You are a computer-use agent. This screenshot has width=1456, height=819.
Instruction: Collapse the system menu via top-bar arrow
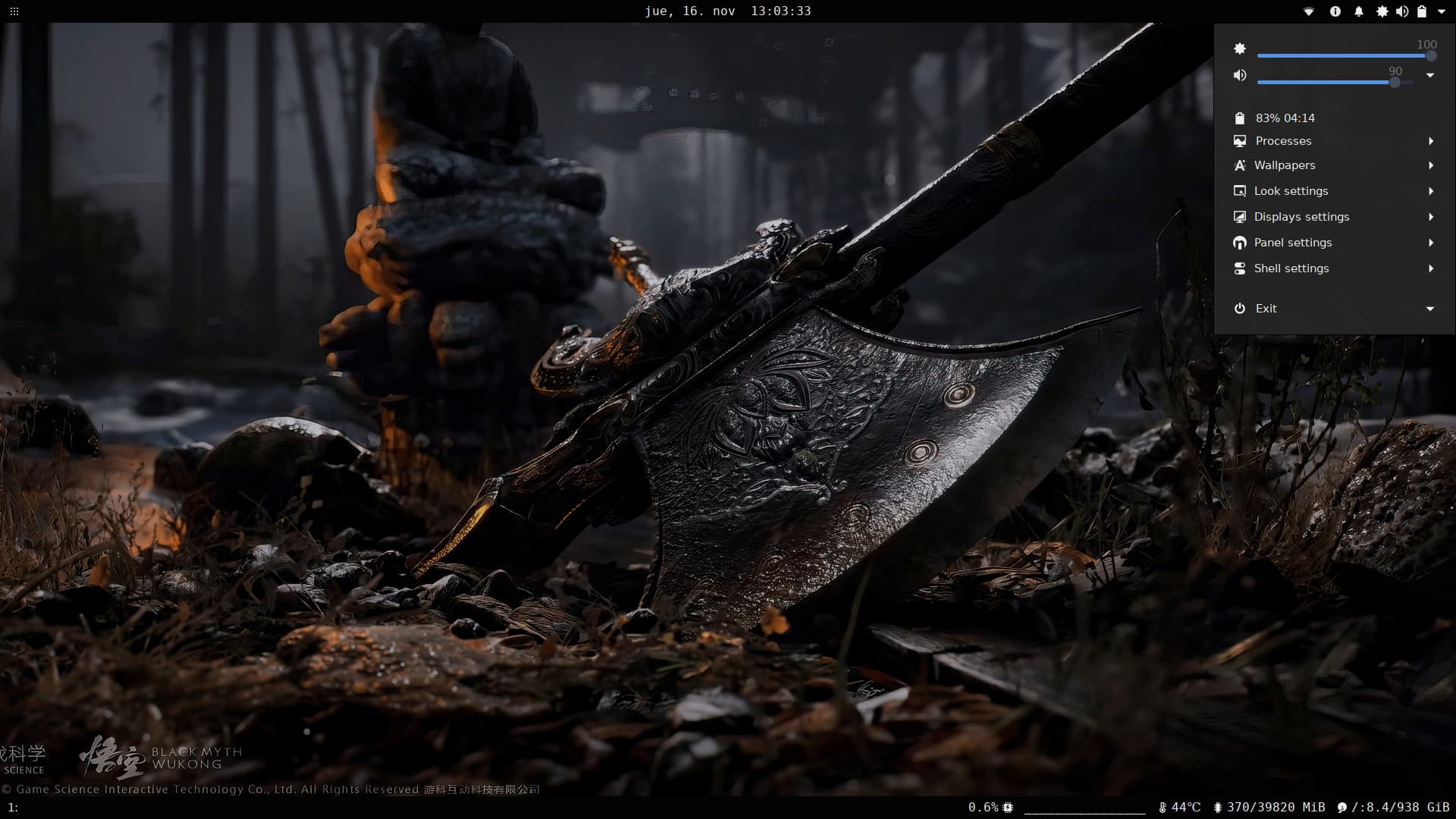[x=1442, y=11]
